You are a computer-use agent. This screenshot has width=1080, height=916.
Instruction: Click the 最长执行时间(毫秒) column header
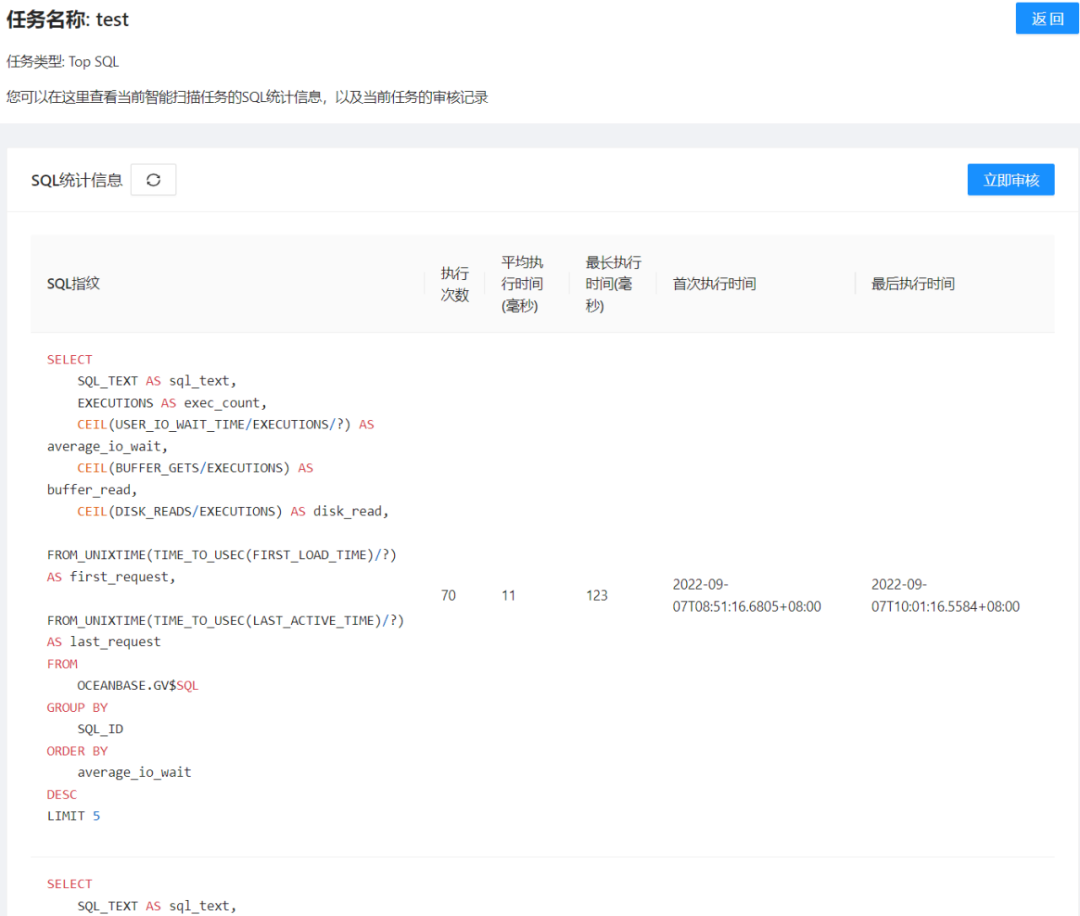coord(613,284)
